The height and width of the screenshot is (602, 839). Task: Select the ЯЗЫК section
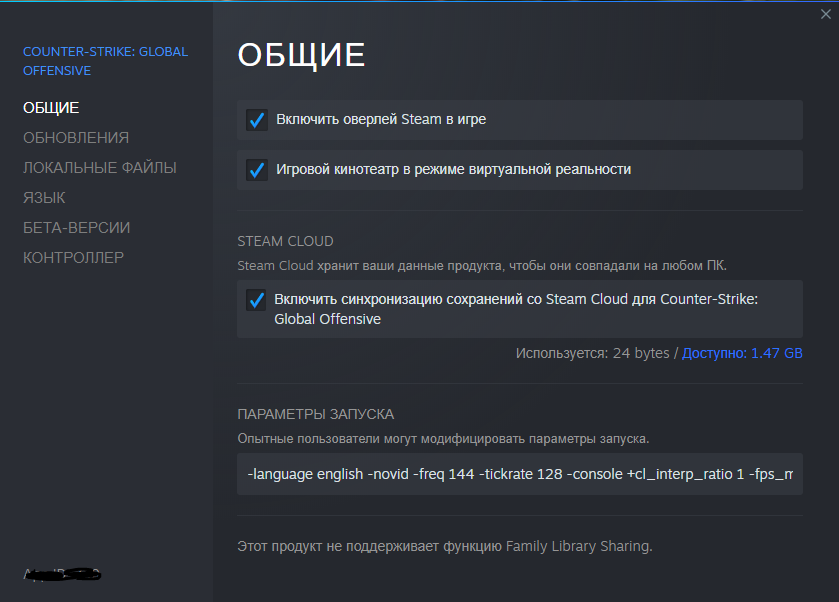tap(44, 198)
